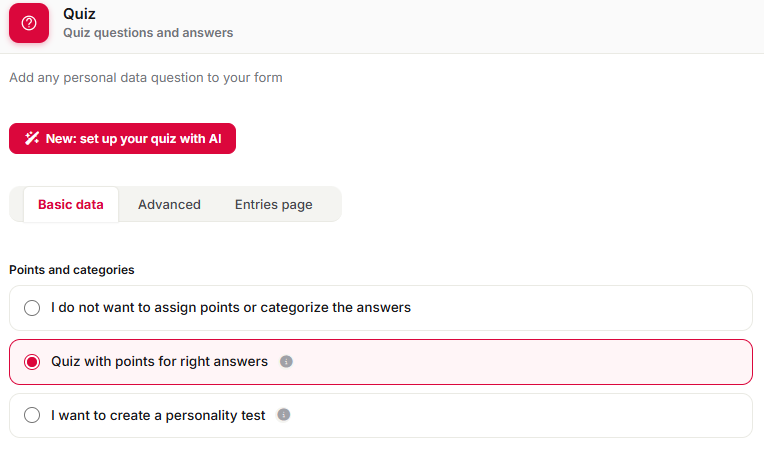Open info icon beside Quiz with points option

[286, 362]
